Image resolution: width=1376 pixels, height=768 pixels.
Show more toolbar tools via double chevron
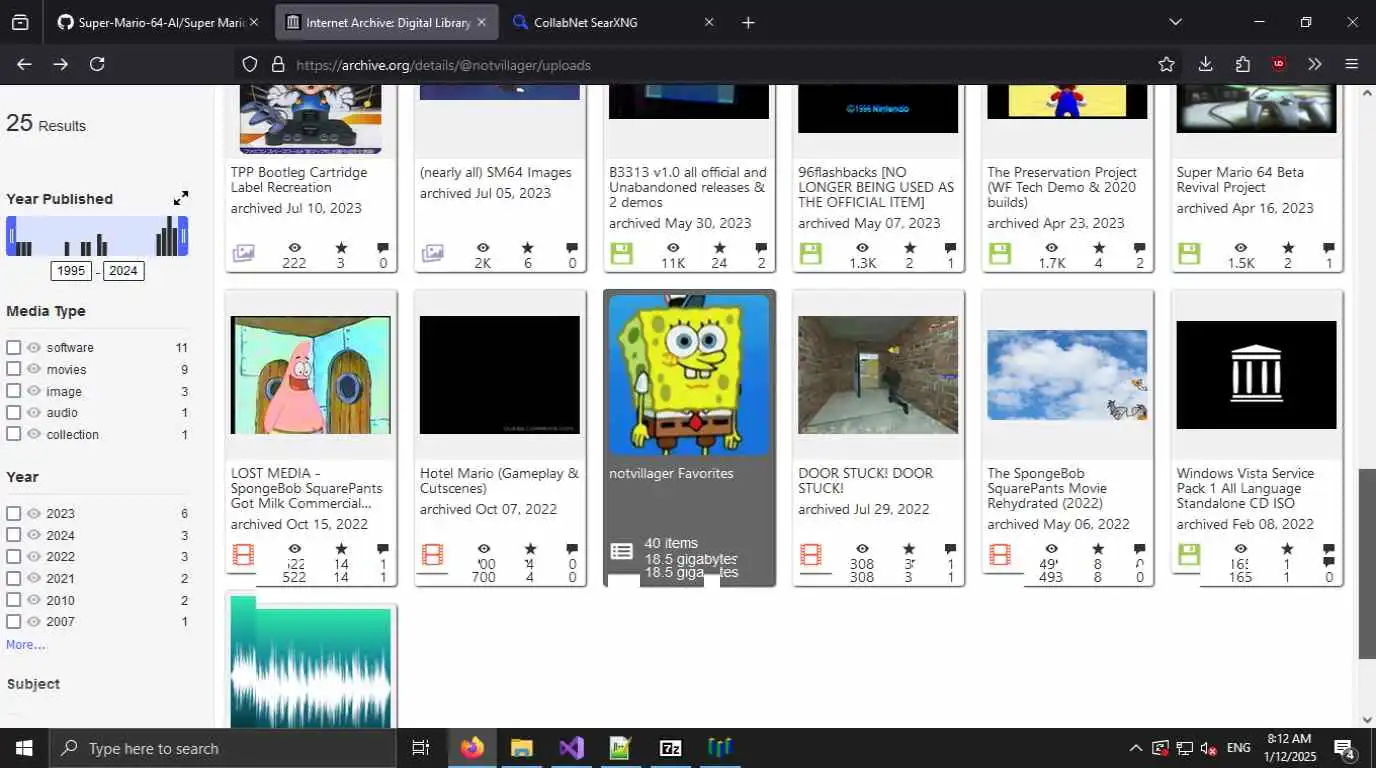[1315, 64]
